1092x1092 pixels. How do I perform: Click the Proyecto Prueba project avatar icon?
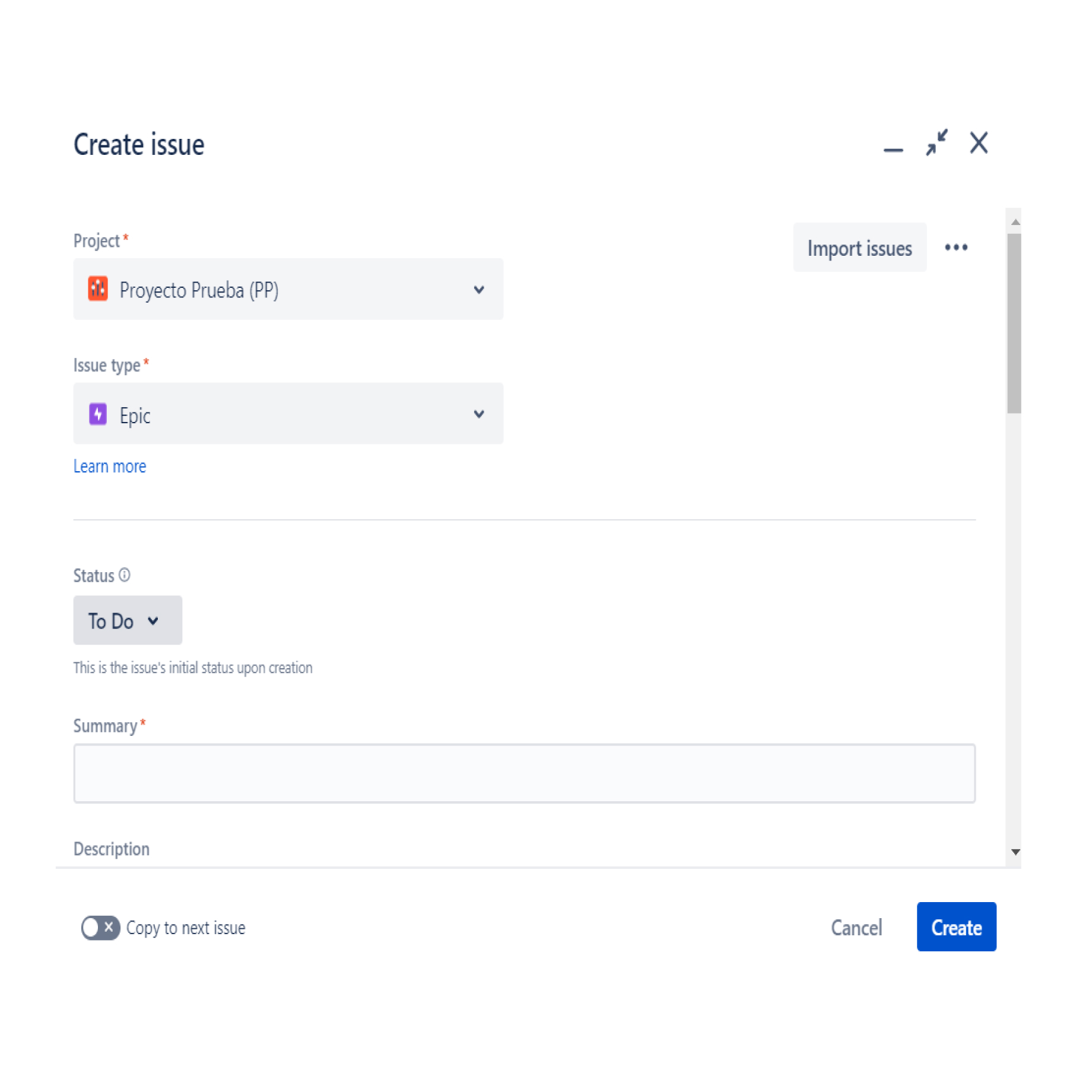tap(98, 289)
